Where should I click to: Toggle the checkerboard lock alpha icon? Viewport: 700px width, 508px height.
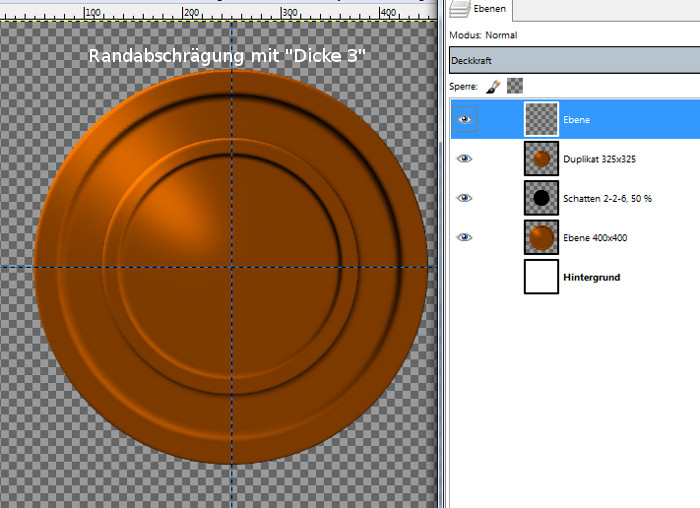click(514, 86)
